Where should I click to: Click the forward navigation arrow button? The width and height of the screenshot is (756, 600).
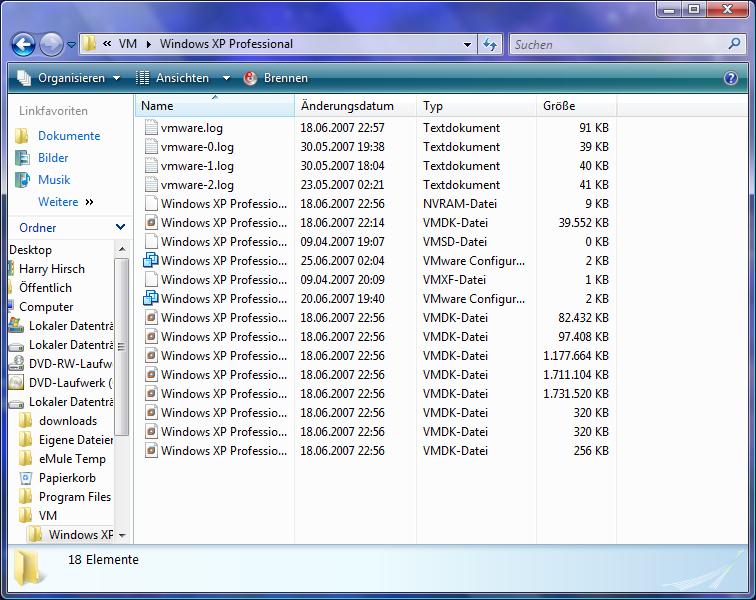pos(51,44)
